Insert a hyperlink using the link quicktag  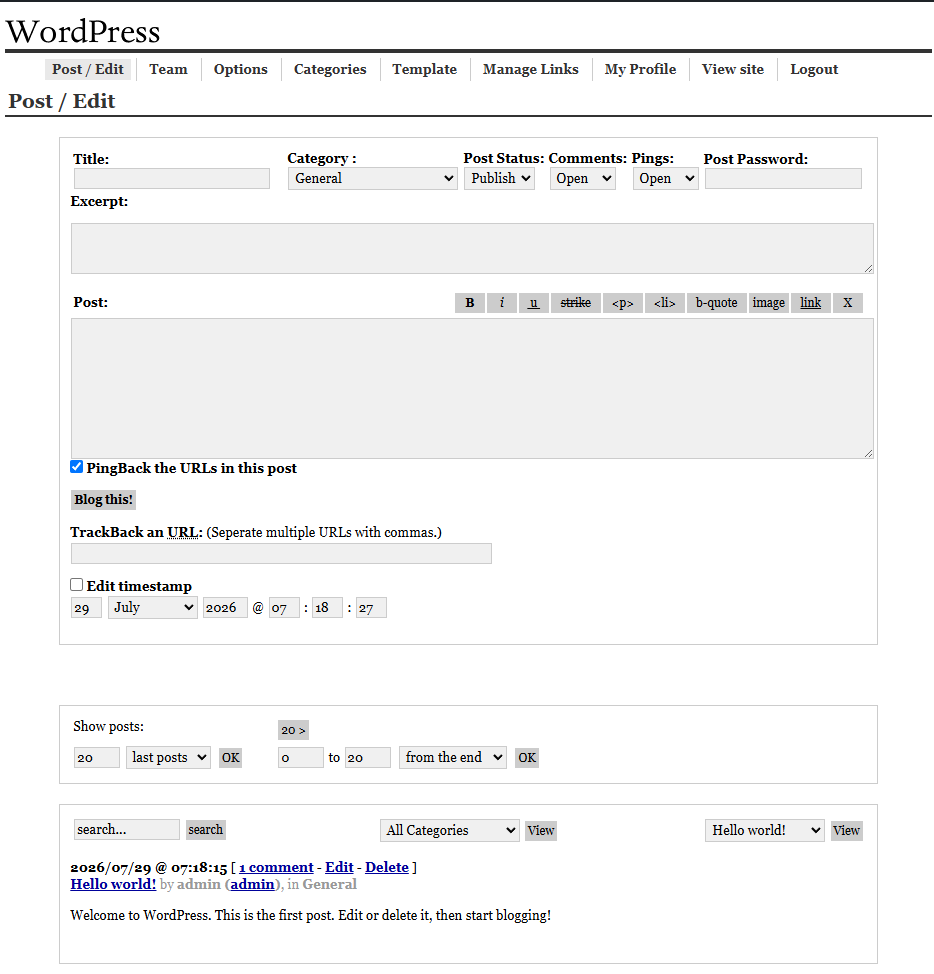coord(810,303)
